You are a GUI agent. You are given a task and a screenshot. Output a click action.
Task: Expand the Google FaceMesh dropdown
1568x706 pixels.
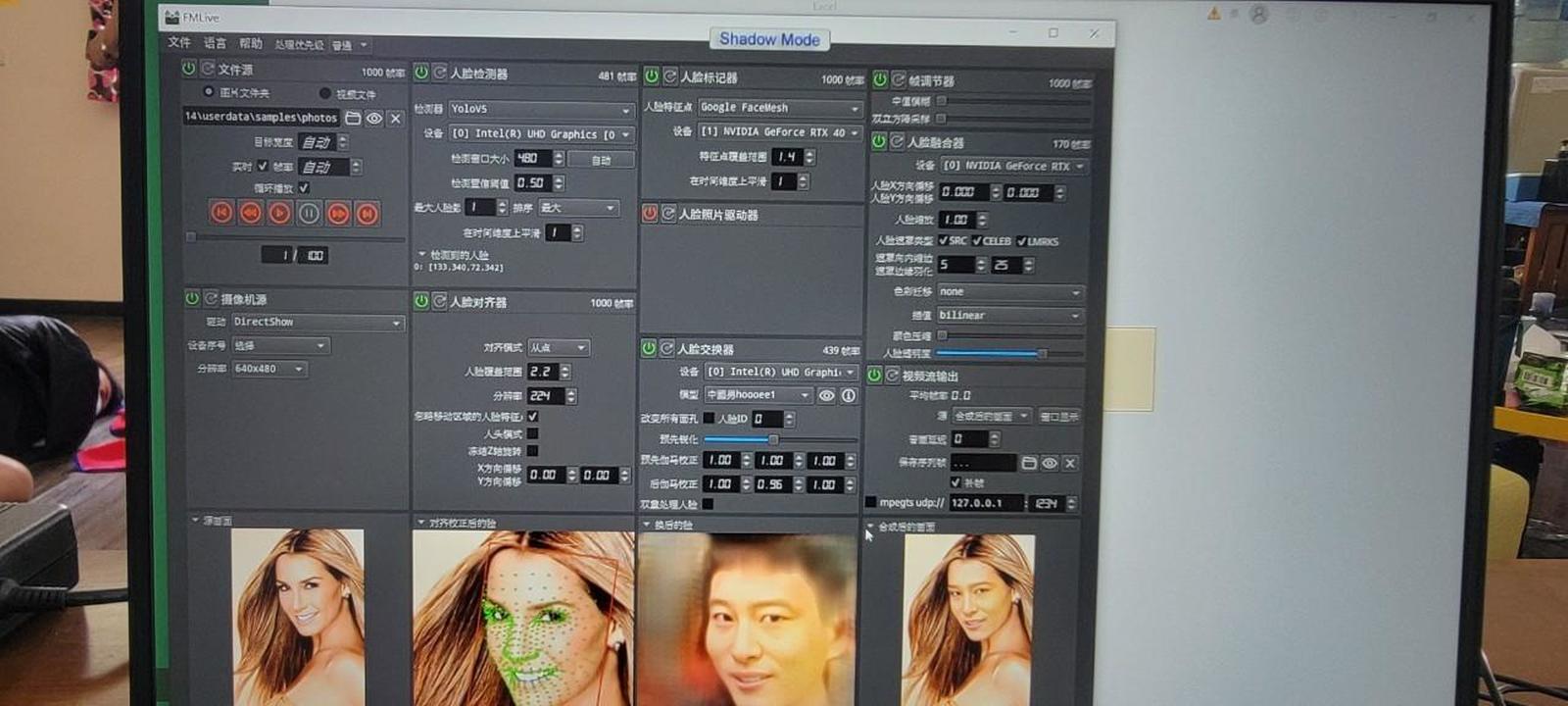pos(779,108)
